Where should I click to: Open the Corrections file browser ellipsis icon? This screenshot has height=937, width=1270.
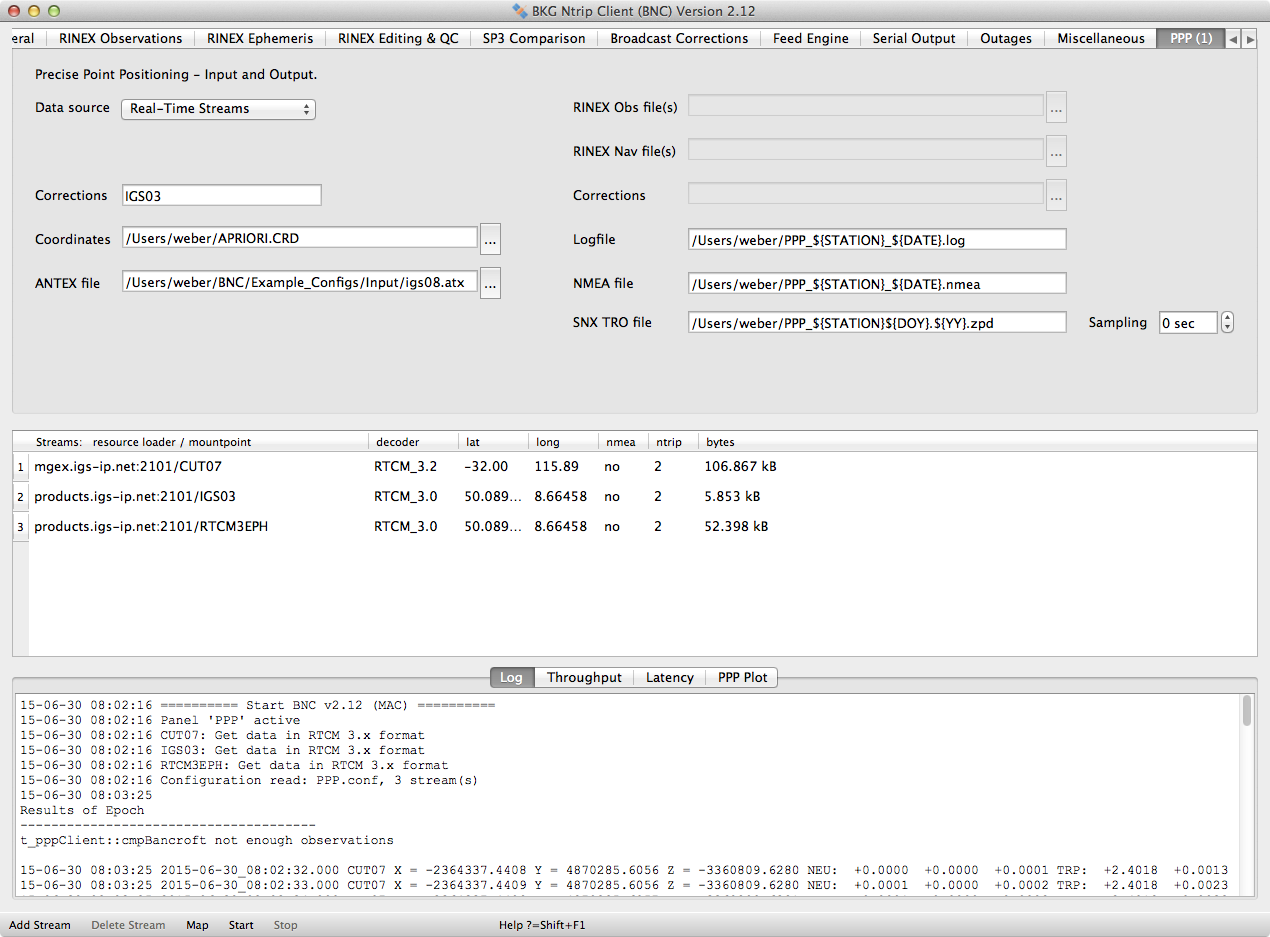pos(1056,195)
